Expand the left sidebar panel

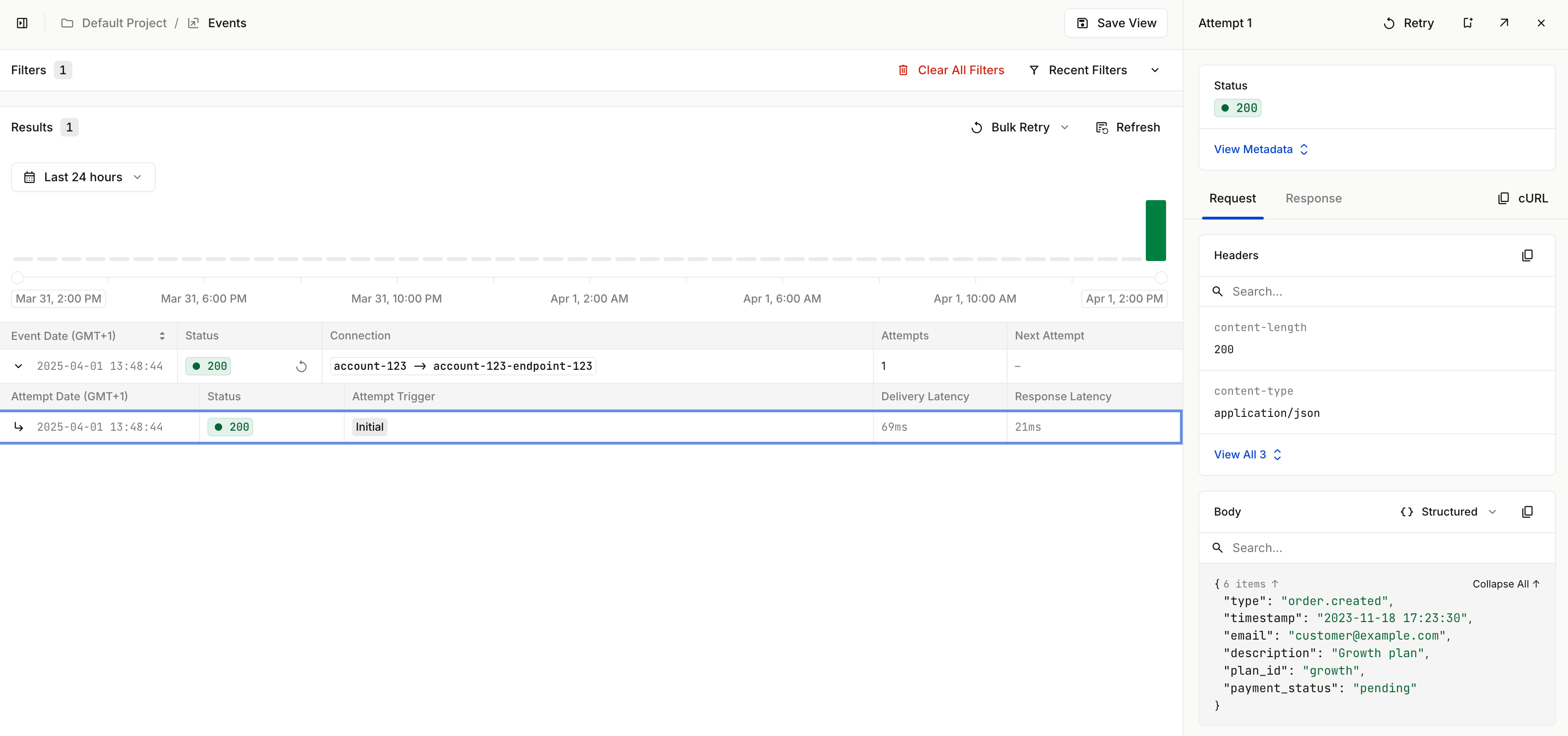pos(23,23)
